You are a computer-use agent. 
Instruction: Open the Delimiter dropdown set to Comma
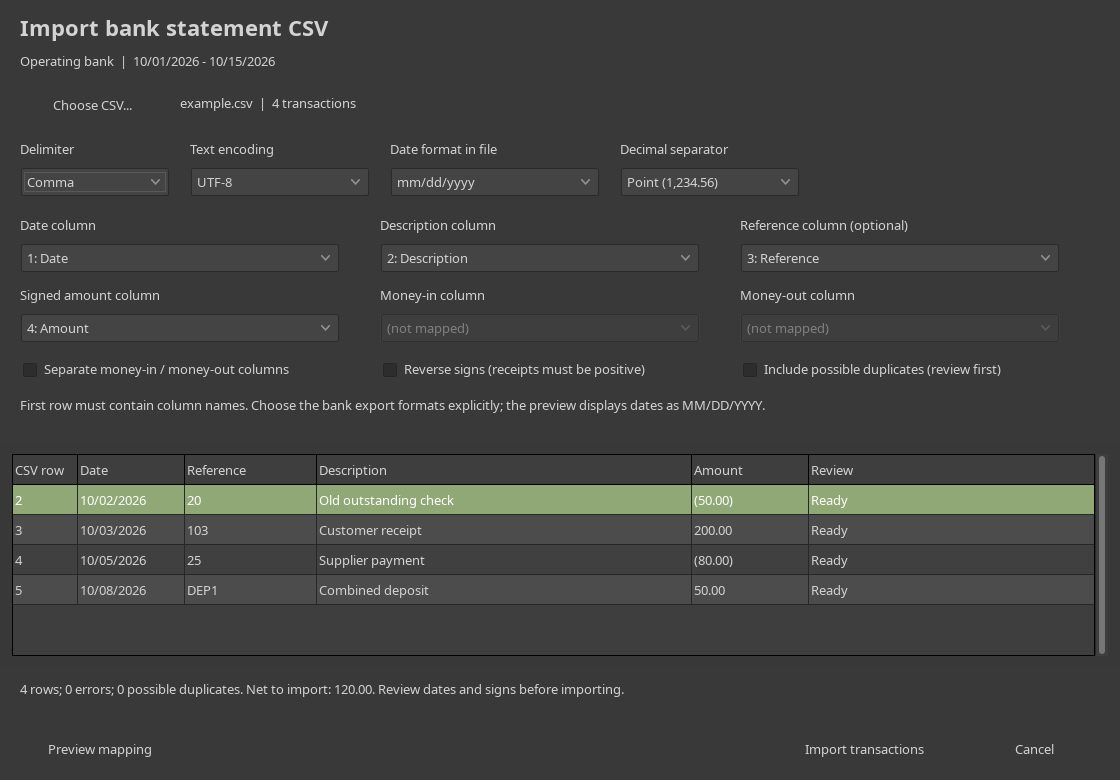[x=94, y=182]
